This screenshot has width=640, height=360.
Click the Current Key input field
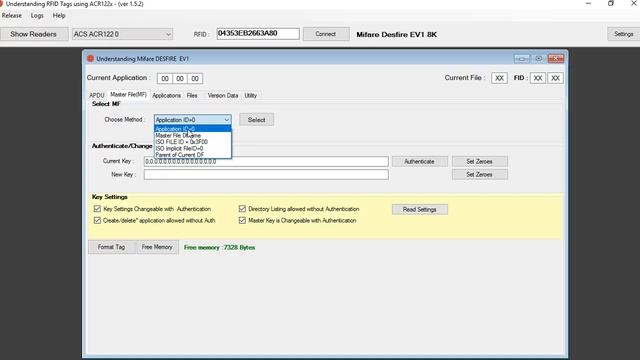[x=266, y=162]
